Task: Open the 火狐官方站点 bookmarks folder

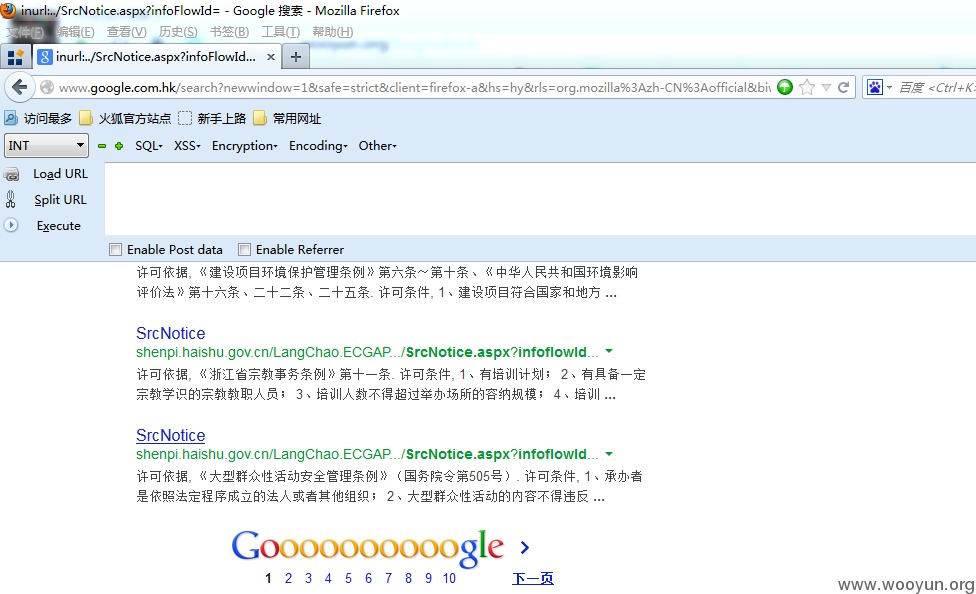Action: pyautogui.click(x=125, y=118)
